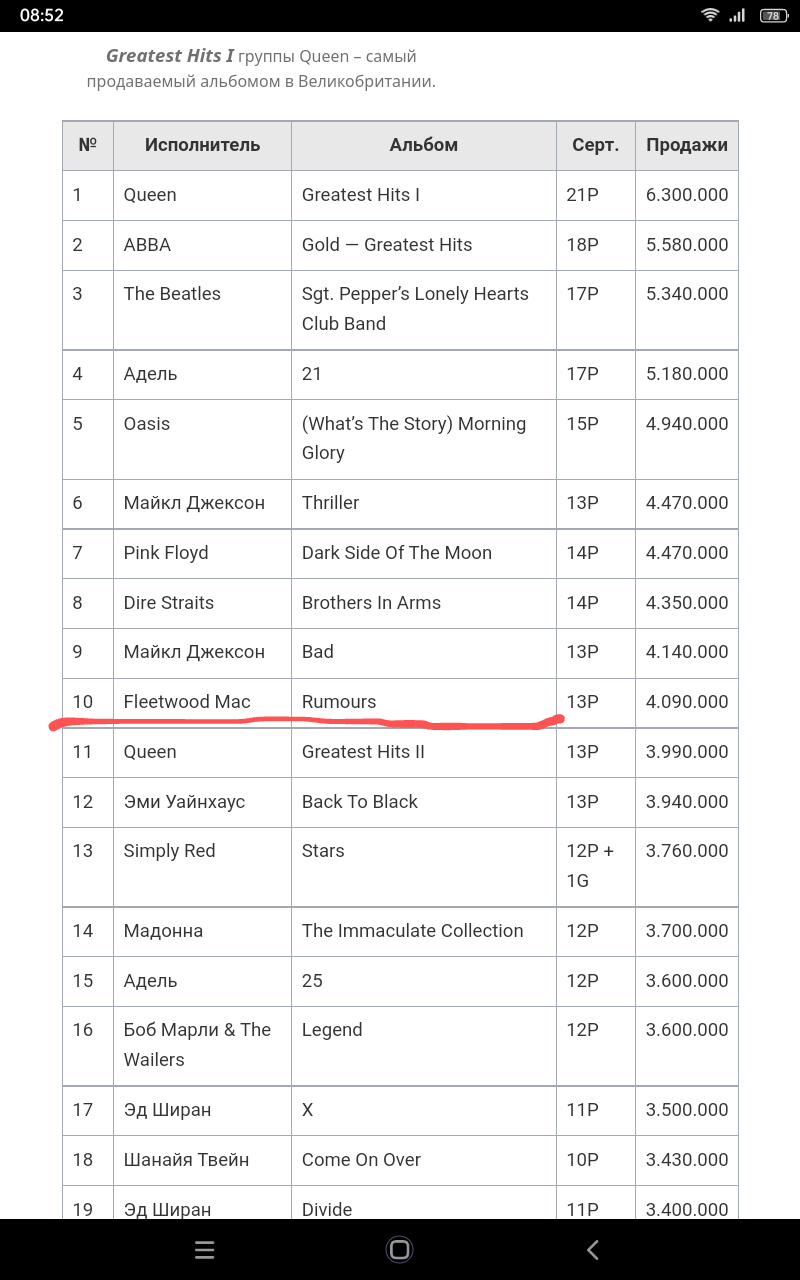This screenshot has height=1280, width=800.
Task: Tap the clock showing 08:52
Action: click(42, 15)
